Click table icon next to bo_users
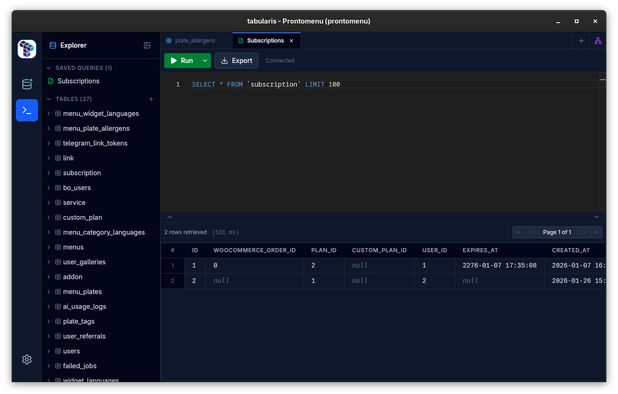 coord(58,188)
